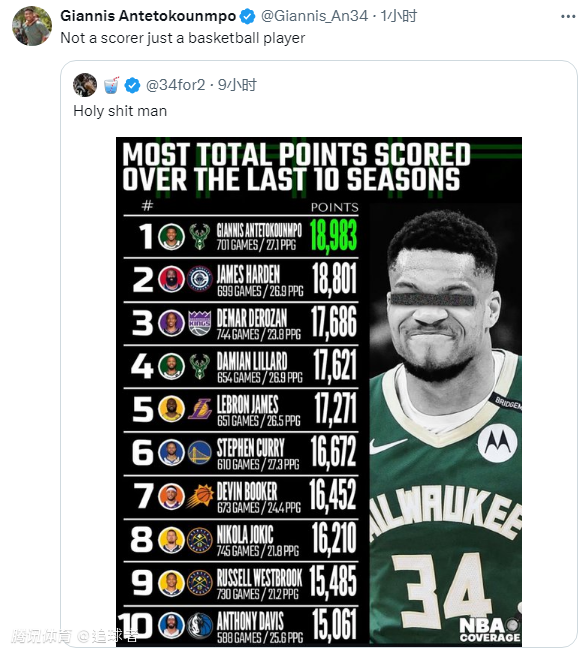Open the quoted tweet author's avatar
The width and height of the screenshot is (587, 653).
(85, 85)
